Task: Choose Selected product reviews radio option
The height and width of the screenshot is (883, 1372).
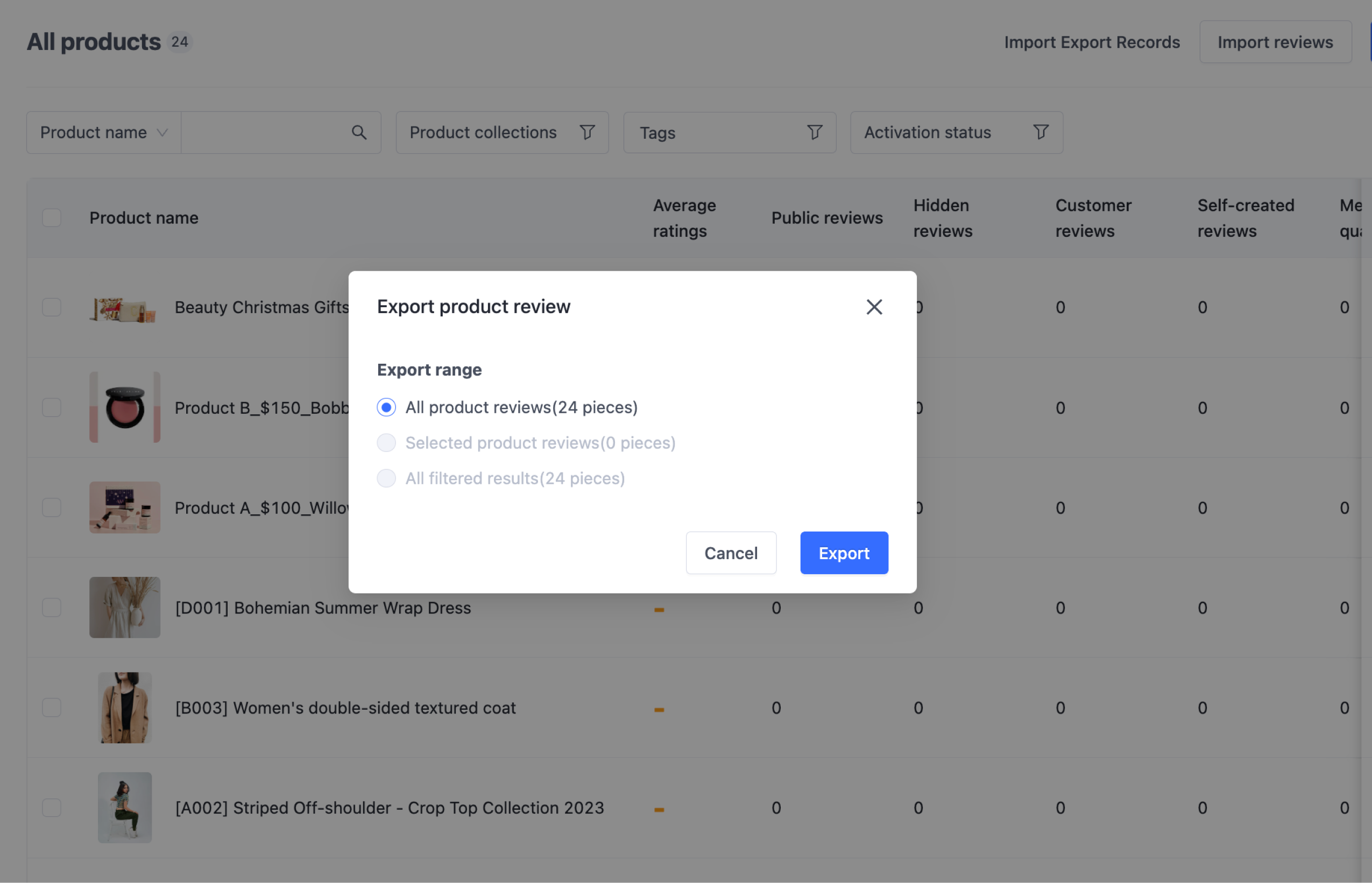Action: point(386,443)
